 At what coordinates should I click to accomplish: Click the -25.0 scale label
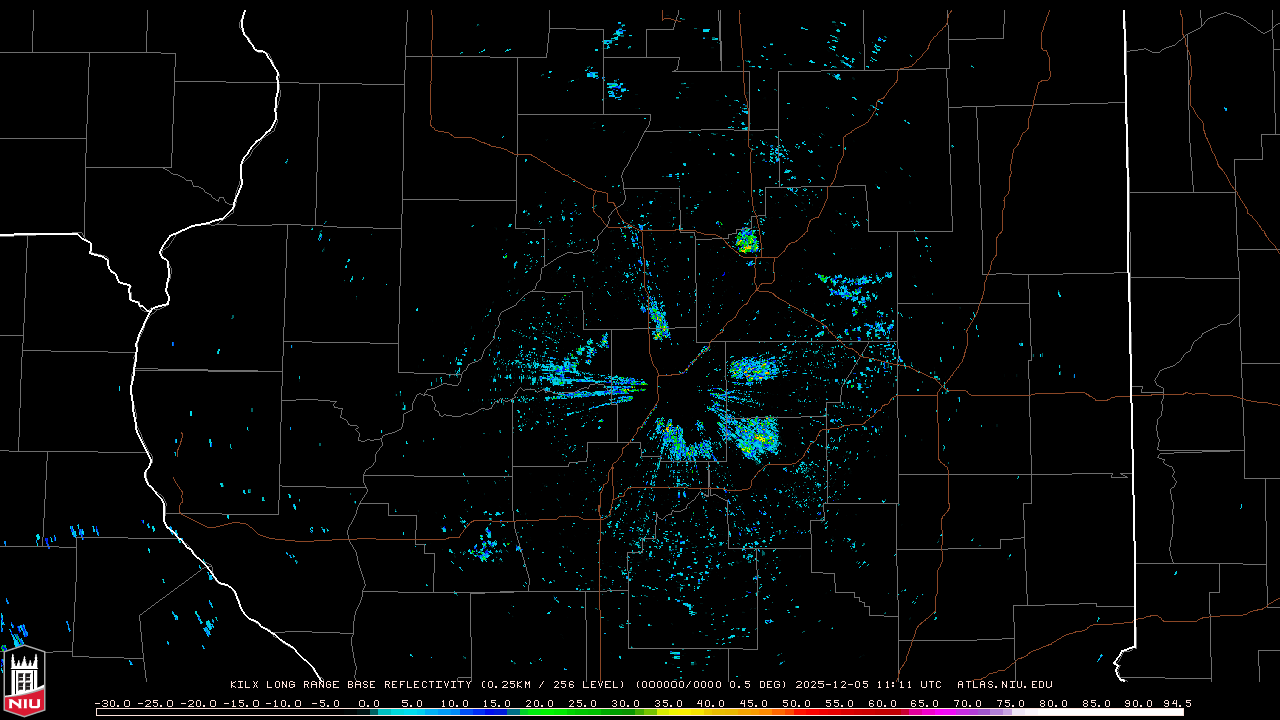point(155,704)
